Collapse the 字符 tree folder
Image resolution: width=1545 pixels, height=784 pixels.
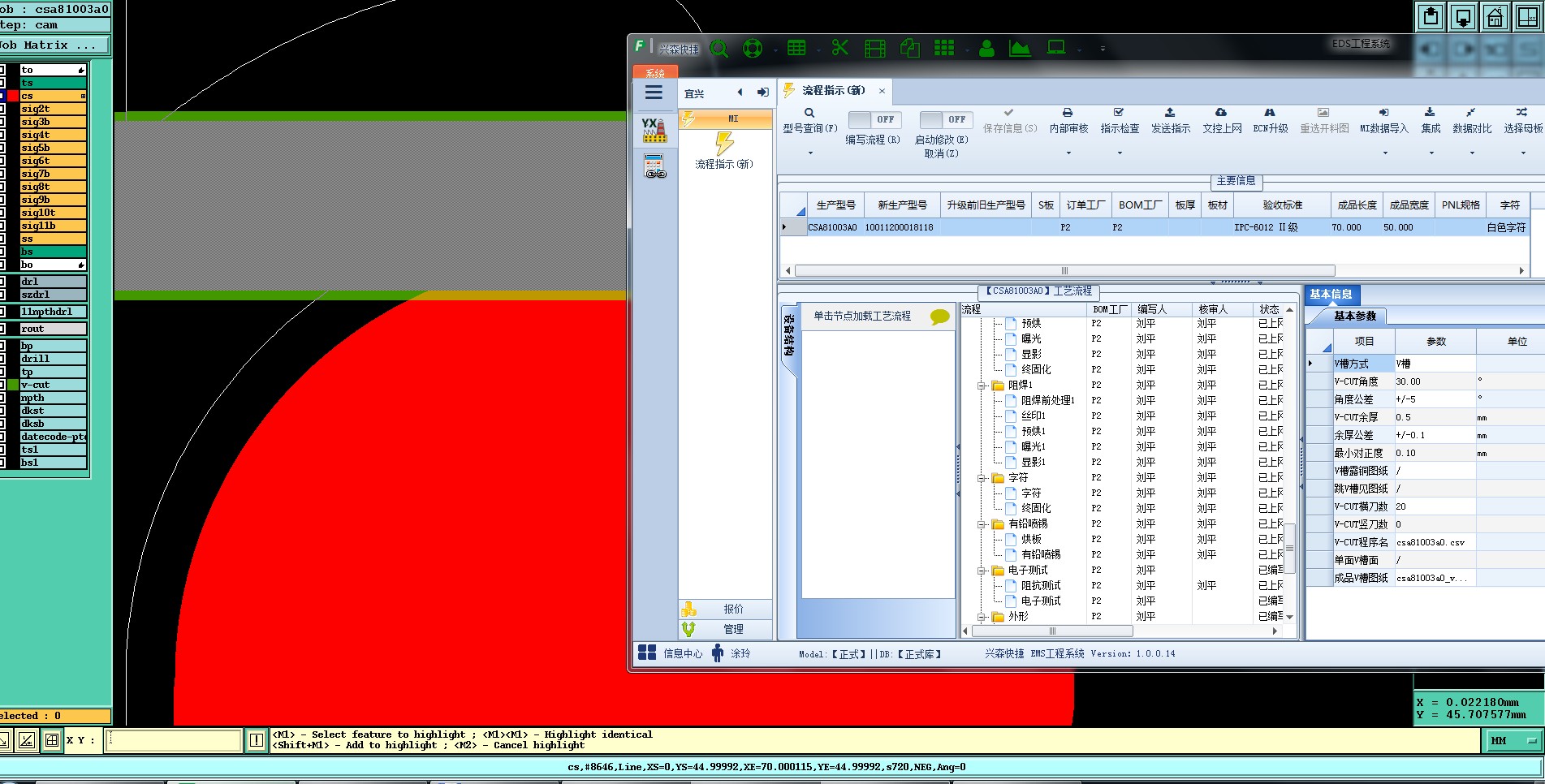pyautogui.click(x=982, y=478)
